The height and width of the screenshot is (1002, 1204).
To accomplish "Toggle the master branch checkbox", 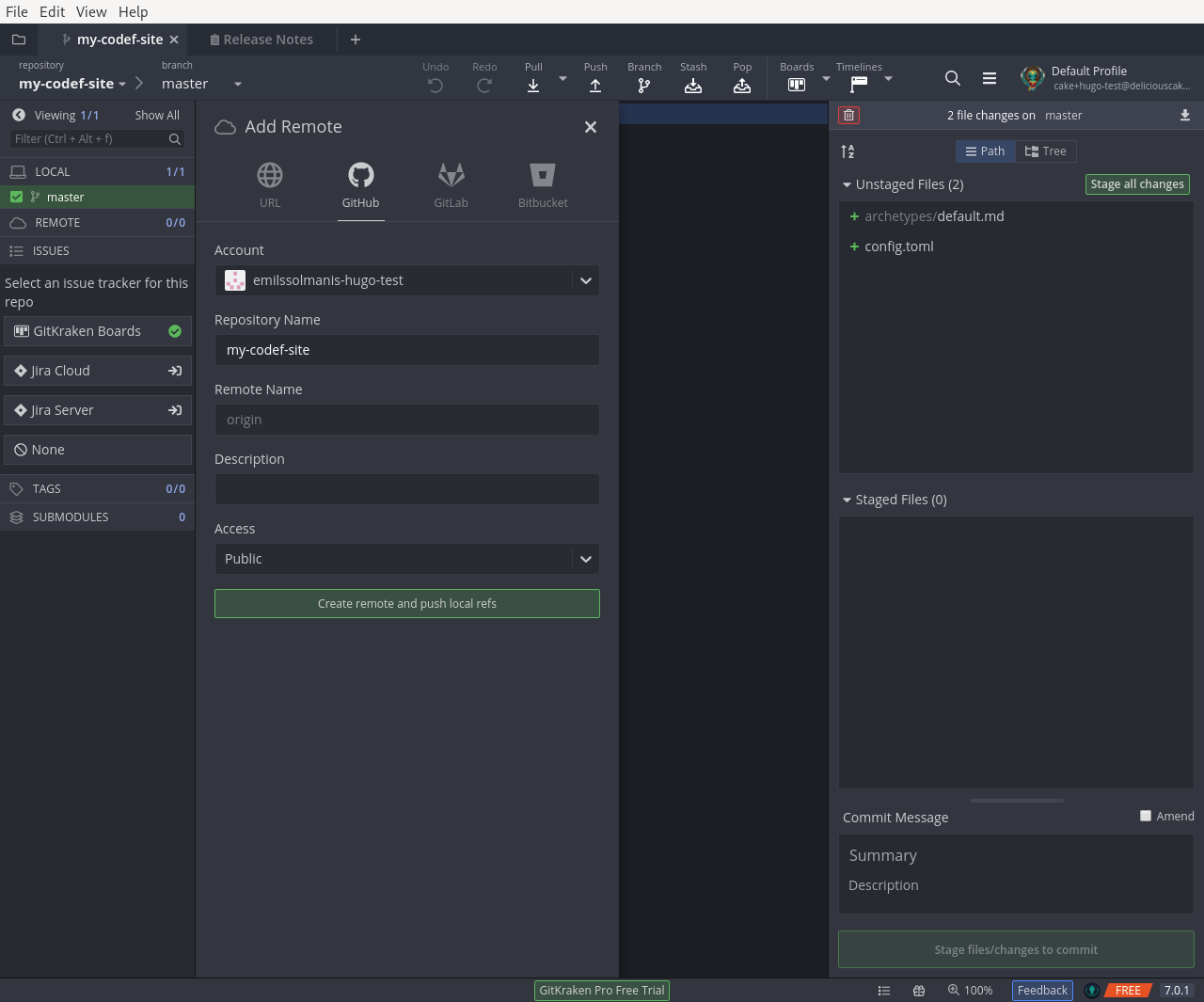I will click(16, 197).
